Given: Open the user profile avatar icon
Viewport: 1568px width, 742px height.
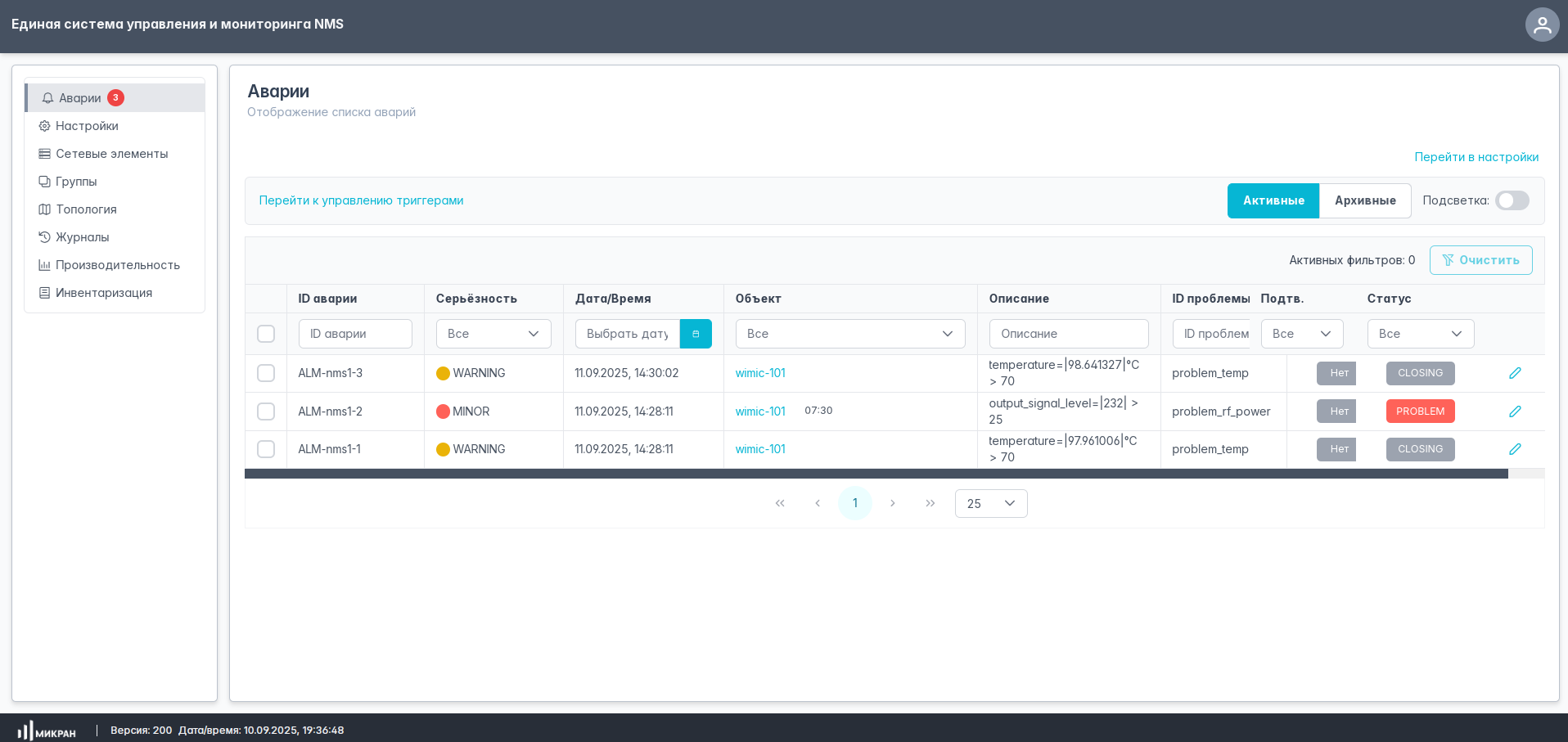Looking at the screenshot, I should tap(1542, 25).
